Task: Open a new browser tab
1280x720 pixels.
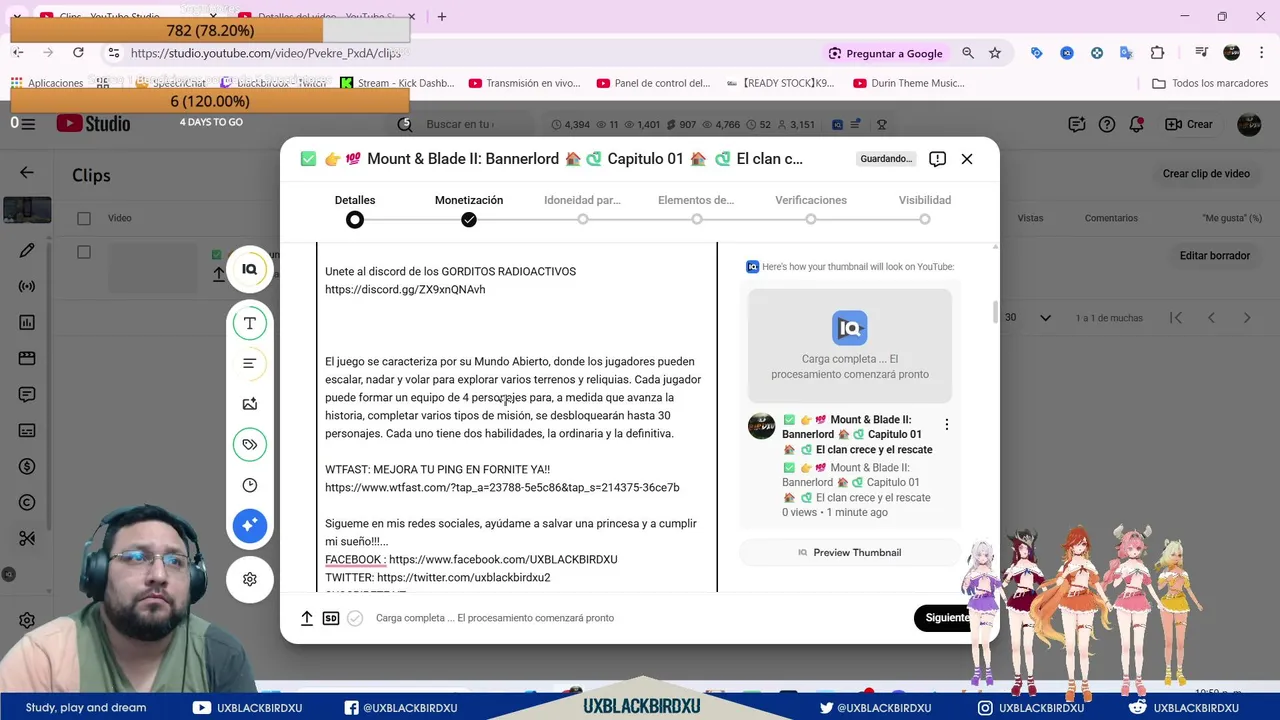Action: (x=442, y=16)
